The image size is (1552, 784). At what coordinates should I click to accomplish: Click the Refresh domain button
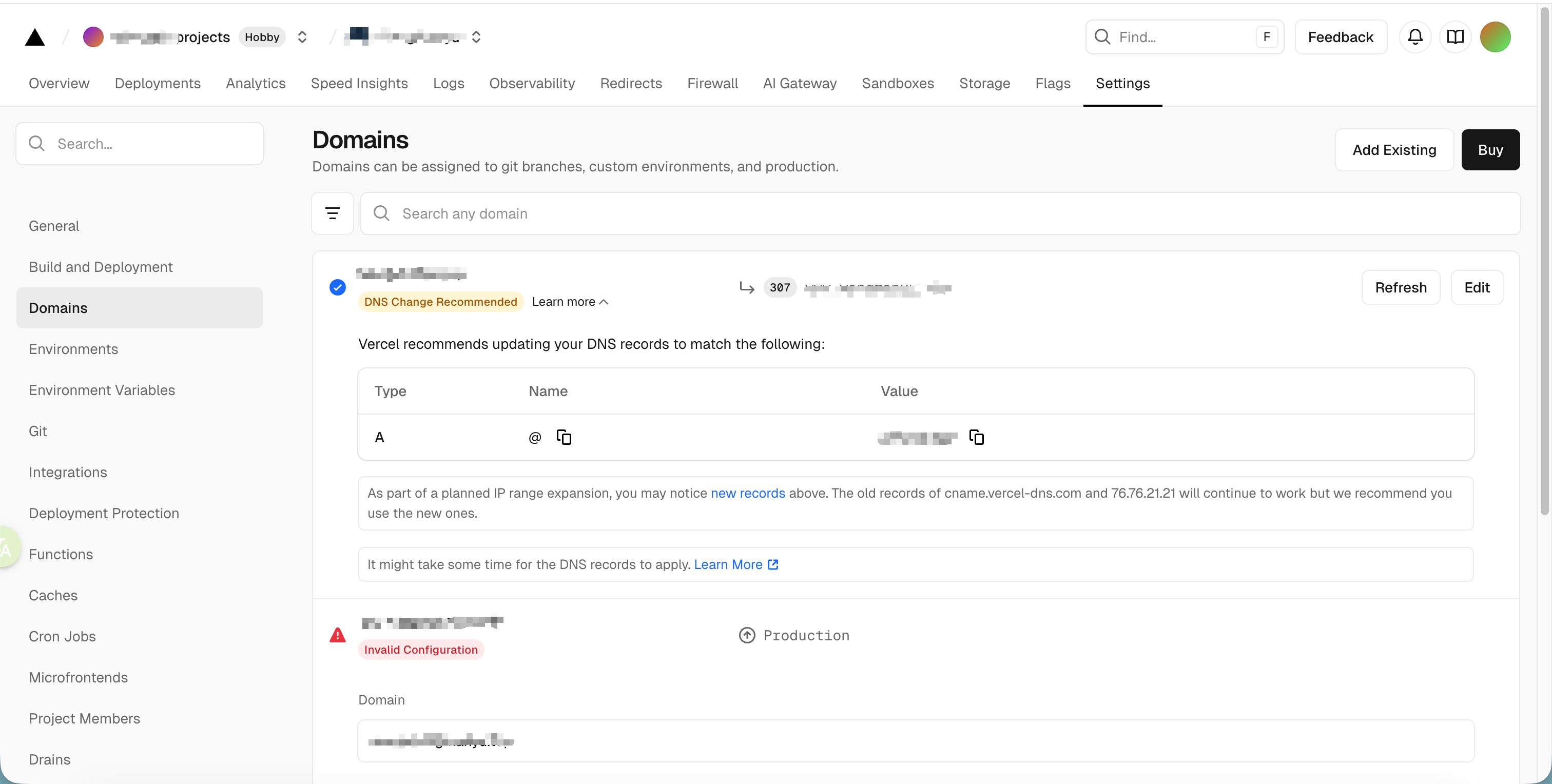pyautogui.click(x=1400, y=288)
